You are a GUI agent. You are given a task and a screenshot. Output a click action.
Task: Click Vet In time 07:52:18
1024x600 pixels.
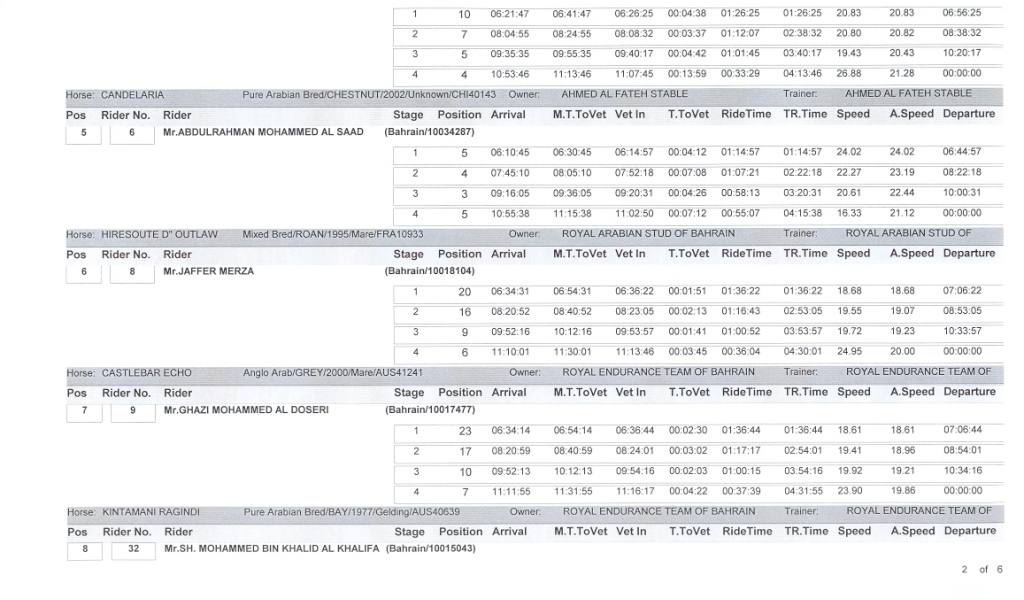click(634, 173)
